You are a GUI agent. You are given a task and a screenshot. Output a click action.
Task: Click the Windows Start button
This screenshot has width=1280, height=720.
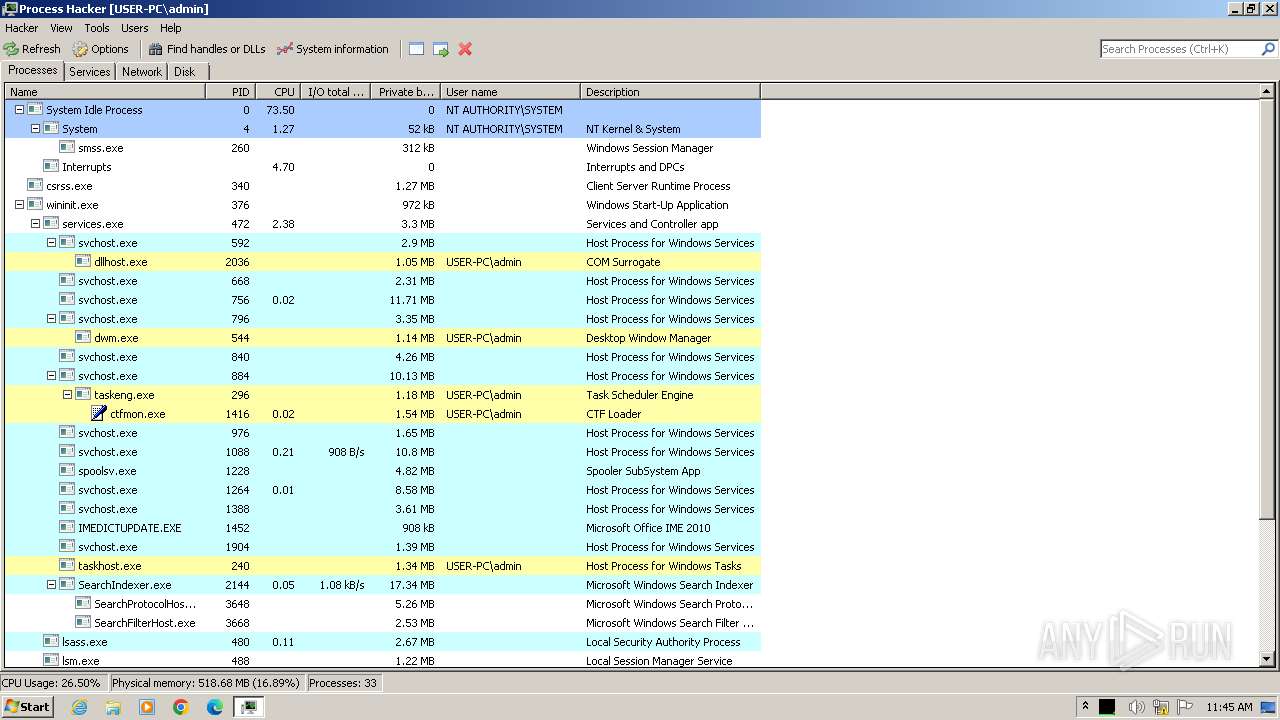27,707
